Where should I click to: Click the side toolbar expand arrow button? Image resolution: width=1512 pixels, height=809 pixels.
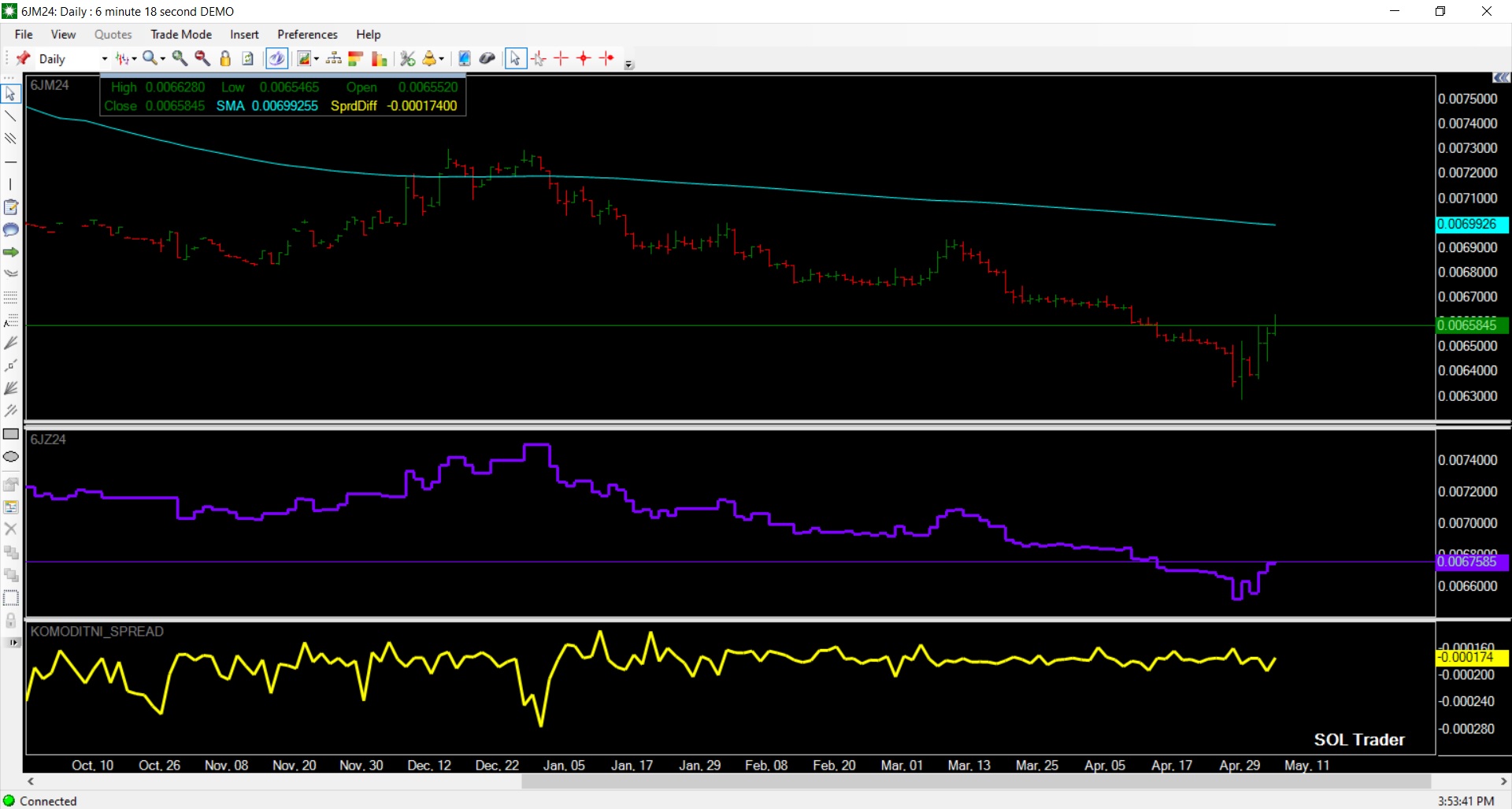12,643
